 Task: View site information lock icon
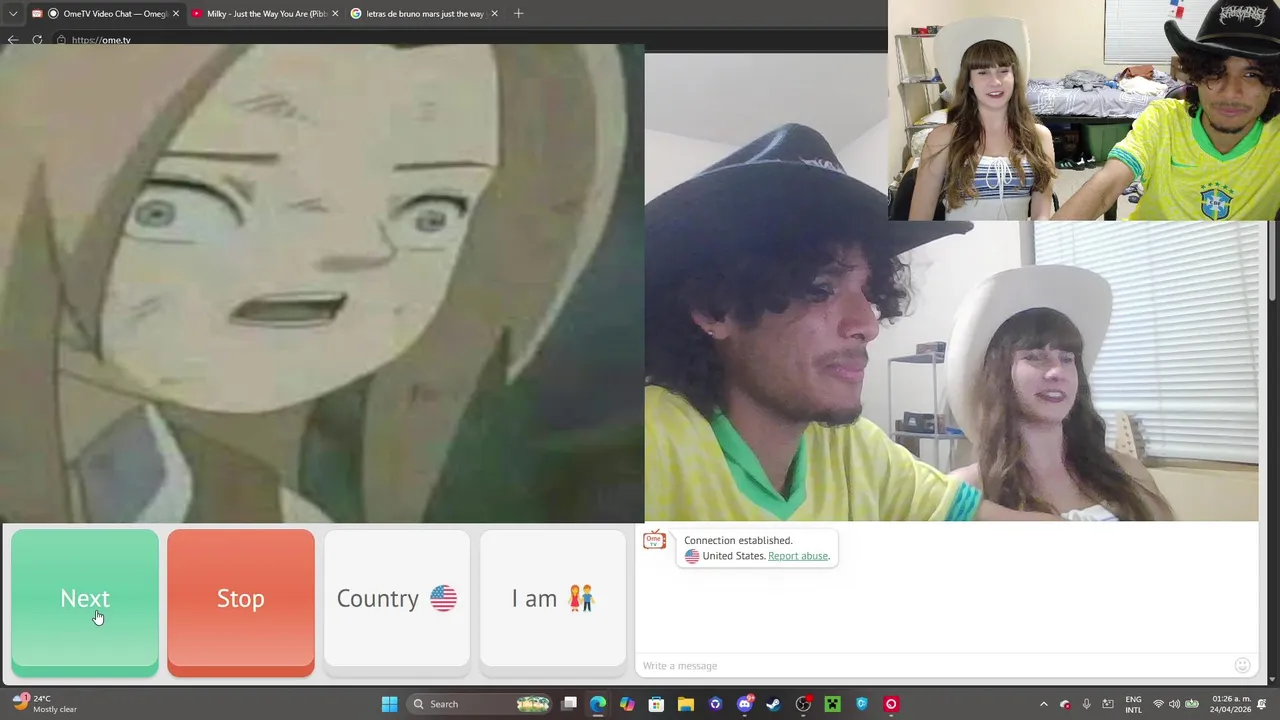click(x=61, y=40)
